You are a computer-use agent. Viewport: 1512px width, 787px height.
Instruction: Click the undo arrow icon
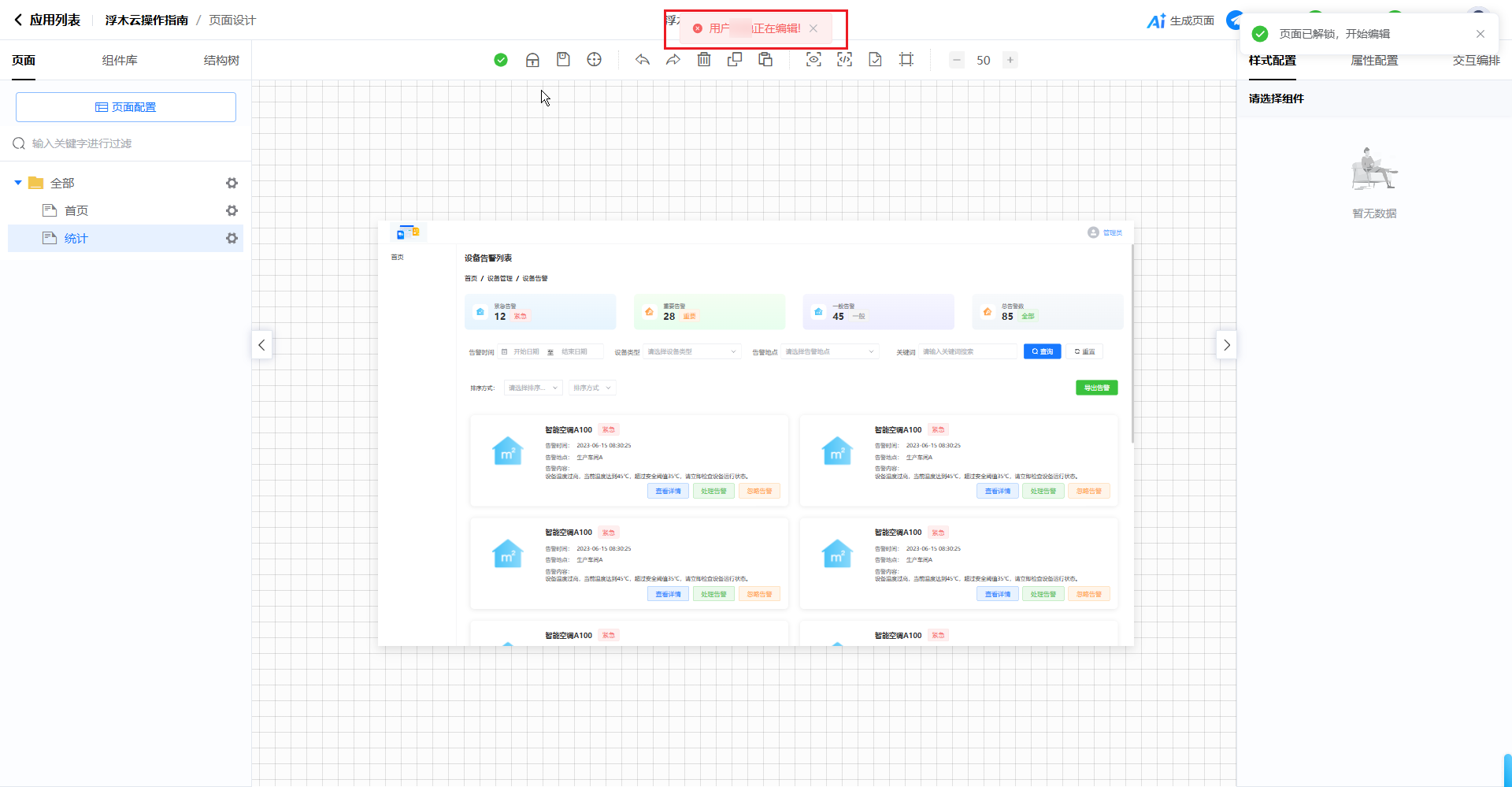pyautogui.click(x=643, y=60)
